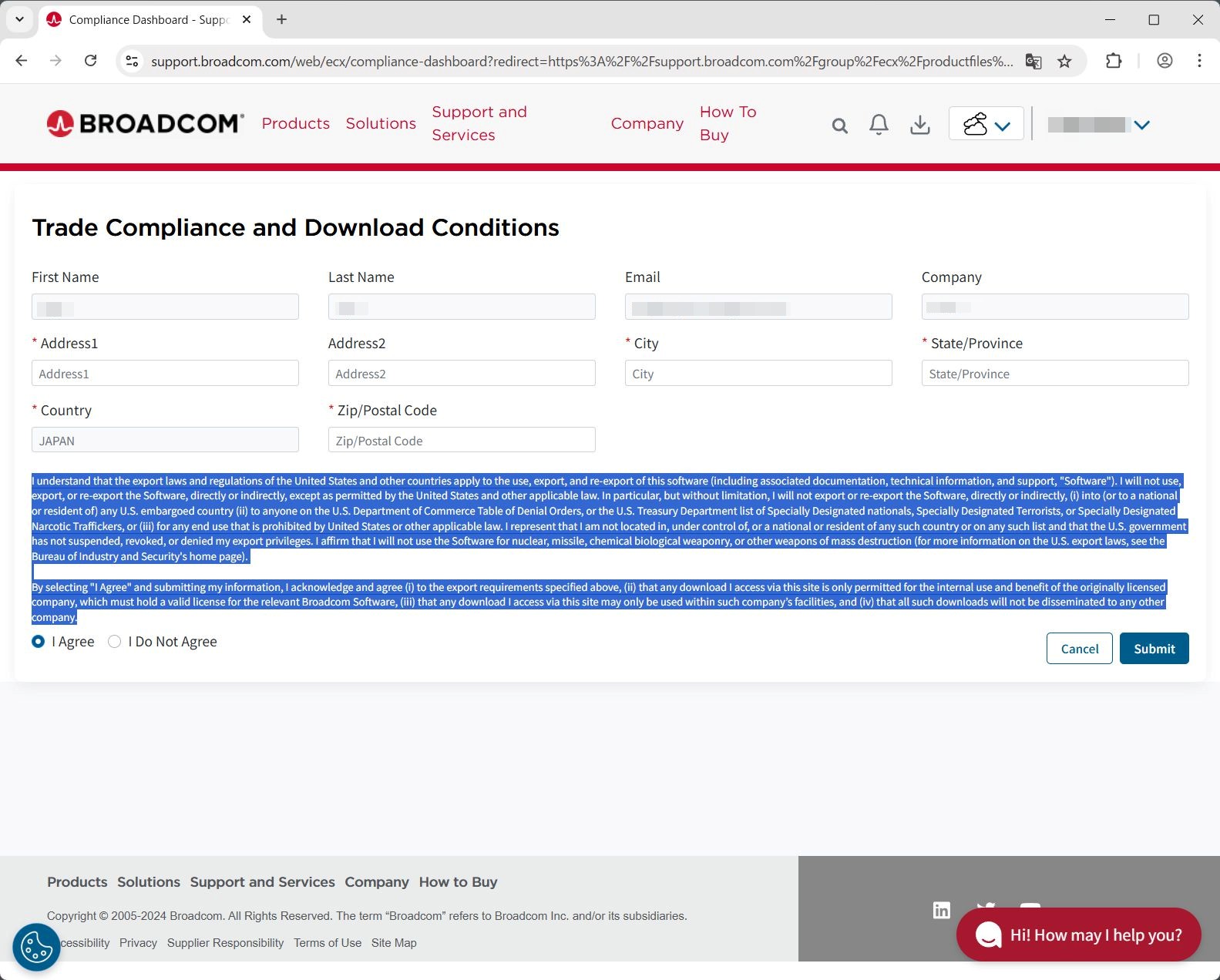Click the Email field
This screenshot has height=980, width=1220.
pyautogui.click(x=758, y=307)
